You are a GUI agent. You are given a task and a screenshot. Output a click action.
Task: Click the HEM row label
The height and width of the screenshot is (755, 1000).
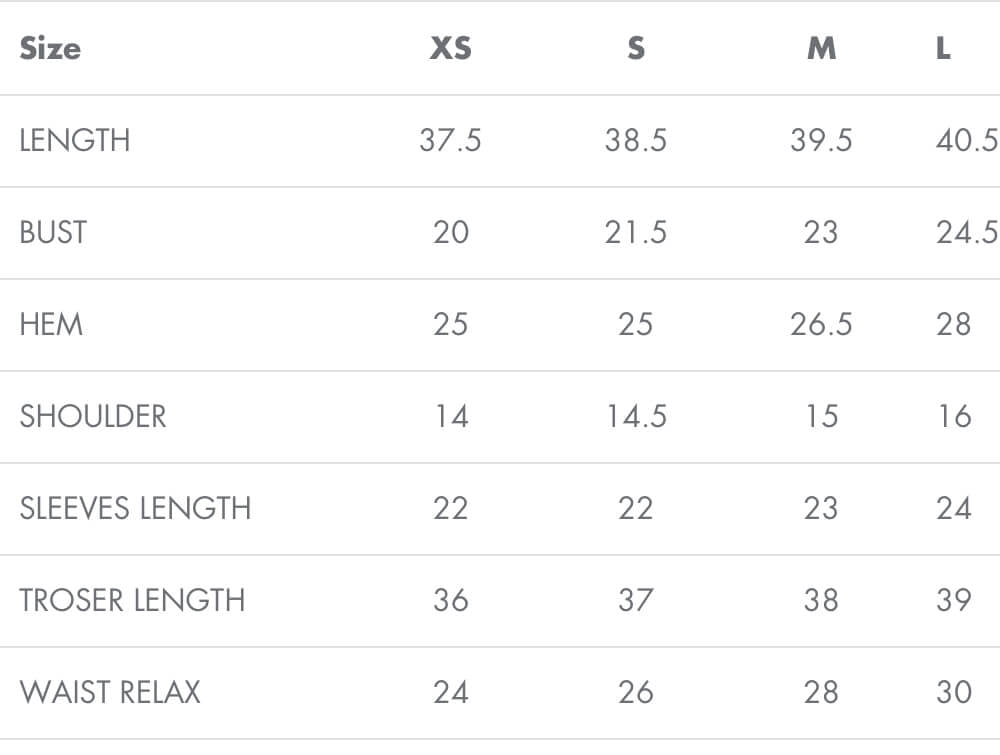tap(51, 324)
